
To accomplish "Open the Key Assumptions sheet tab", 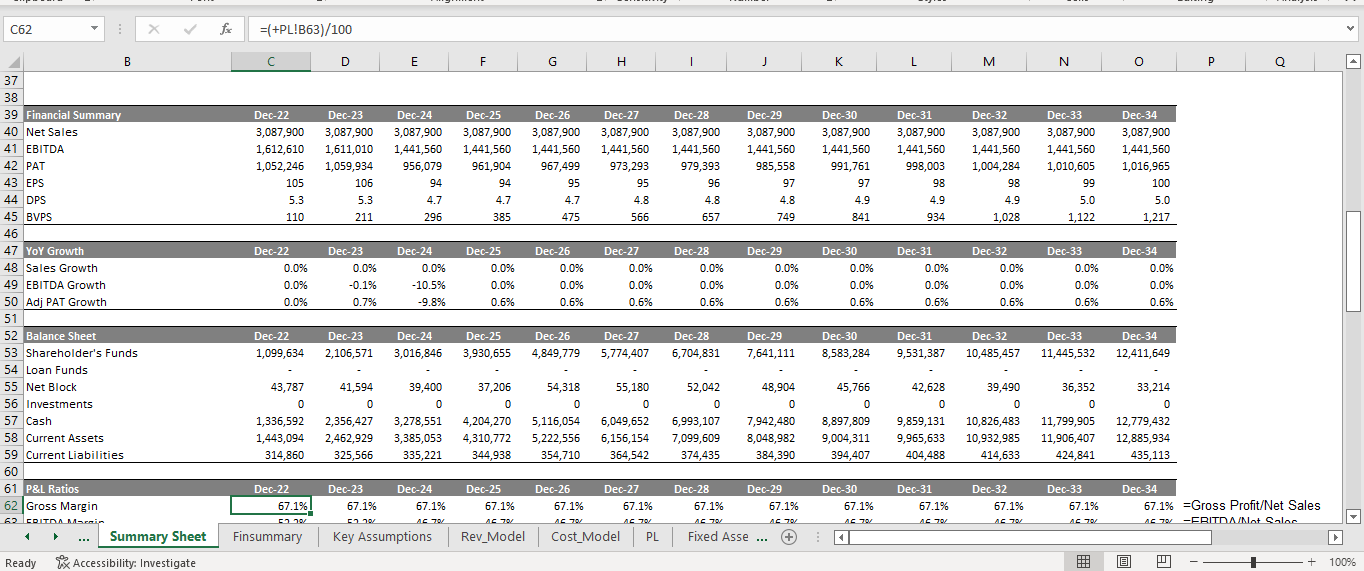I will (382, 537).
